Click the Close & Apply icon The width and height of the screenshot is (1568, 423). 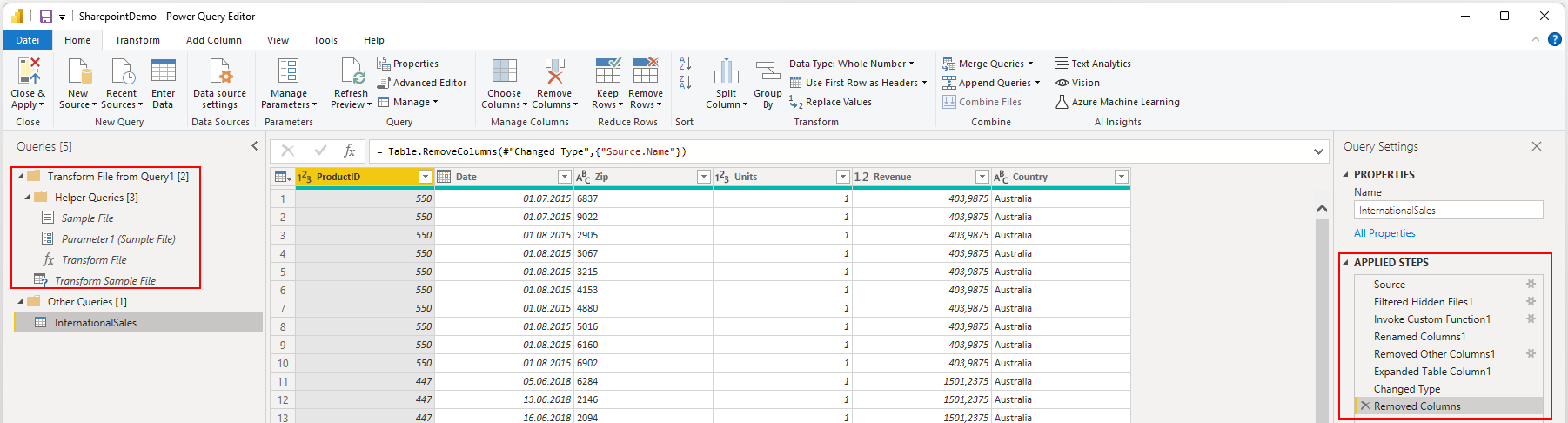(x=29, y=71)
